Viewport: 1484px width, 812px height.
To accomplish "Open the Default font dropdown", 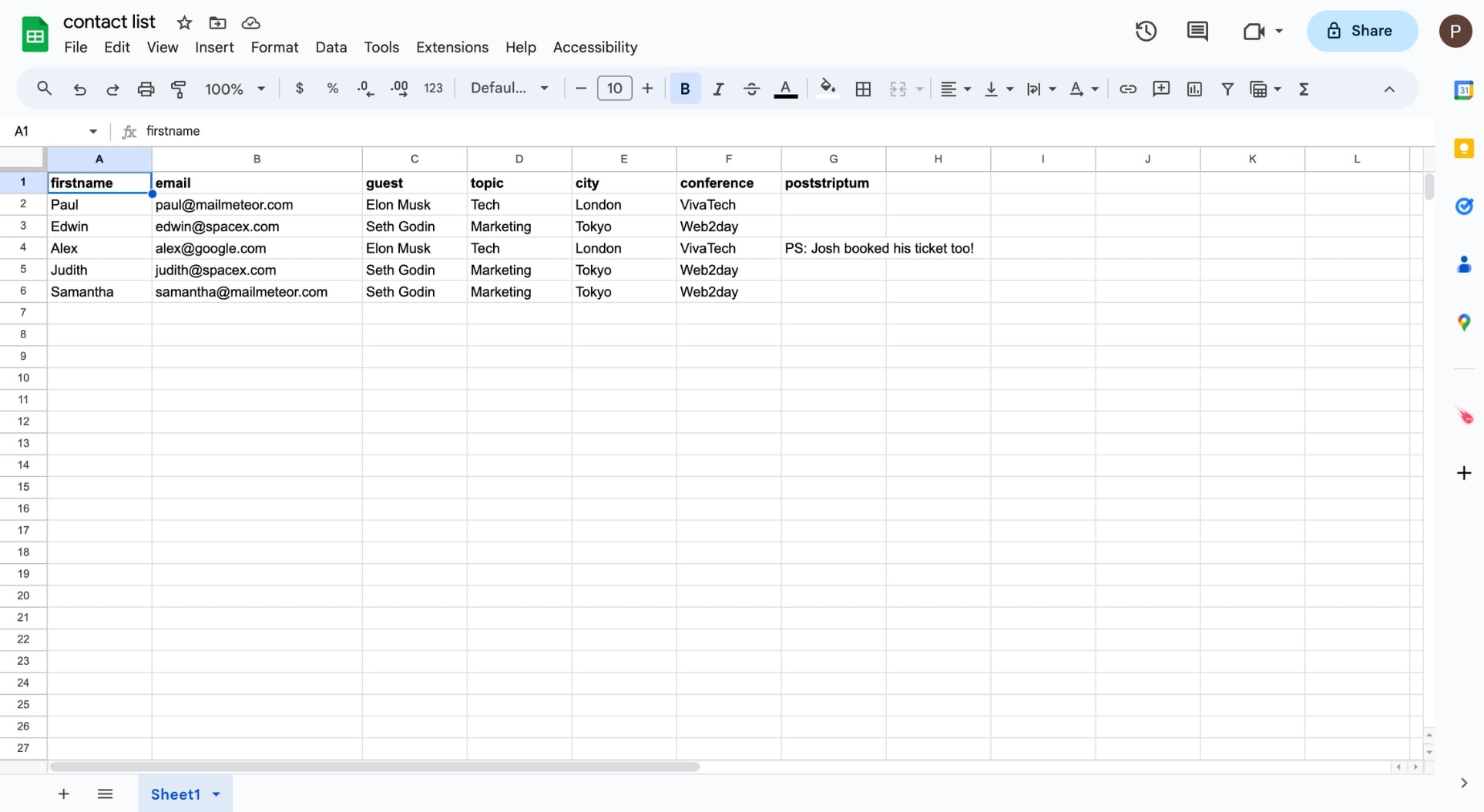I will [509, 89].
